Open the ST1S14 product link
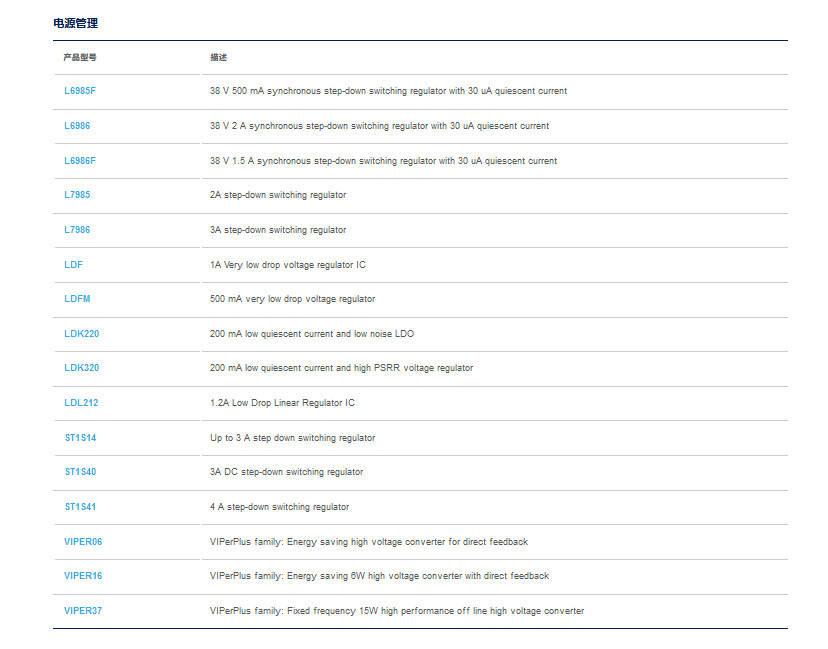 (x=80, y=438)
